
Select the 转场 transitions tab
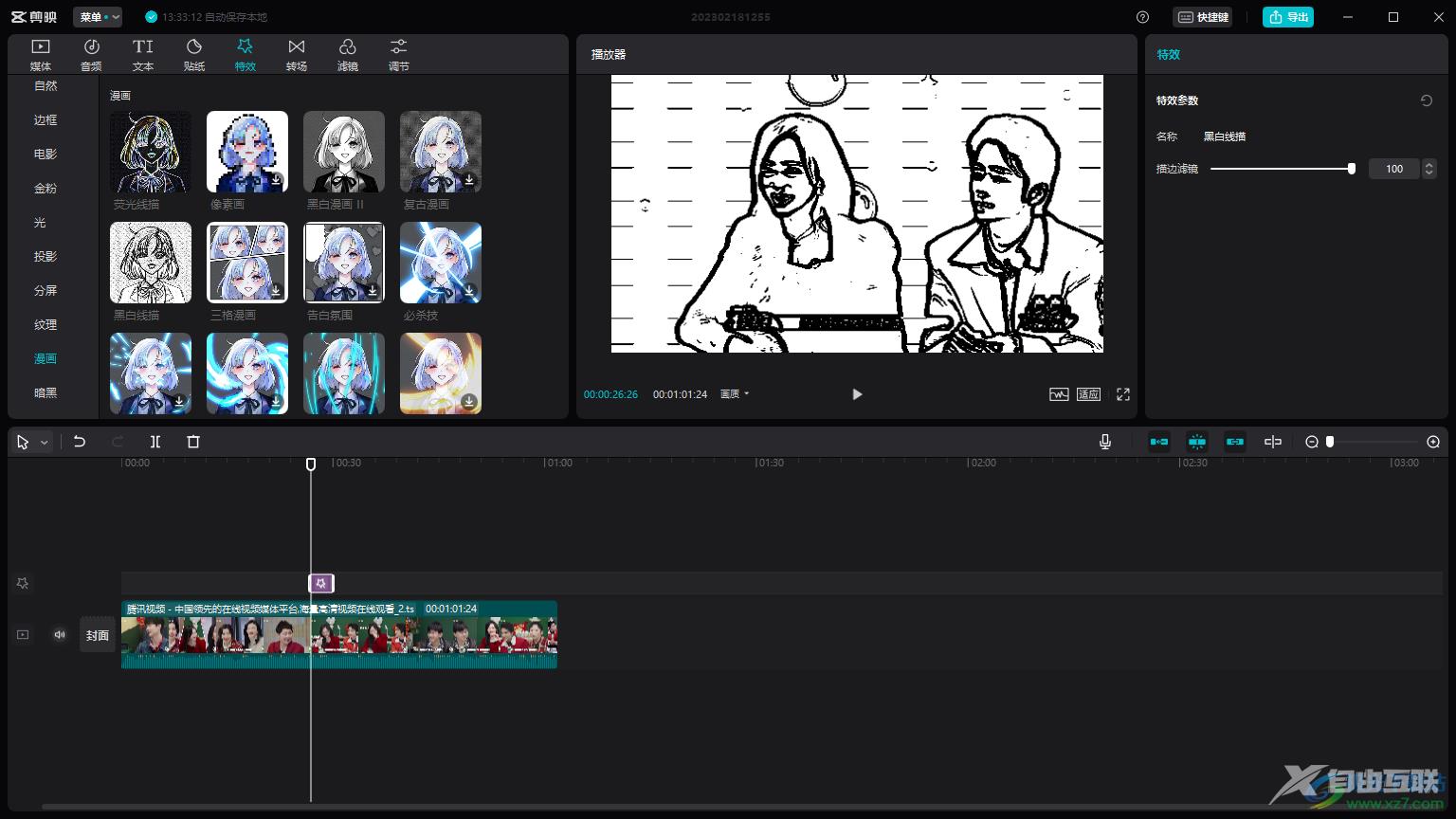tap(297, 55)
